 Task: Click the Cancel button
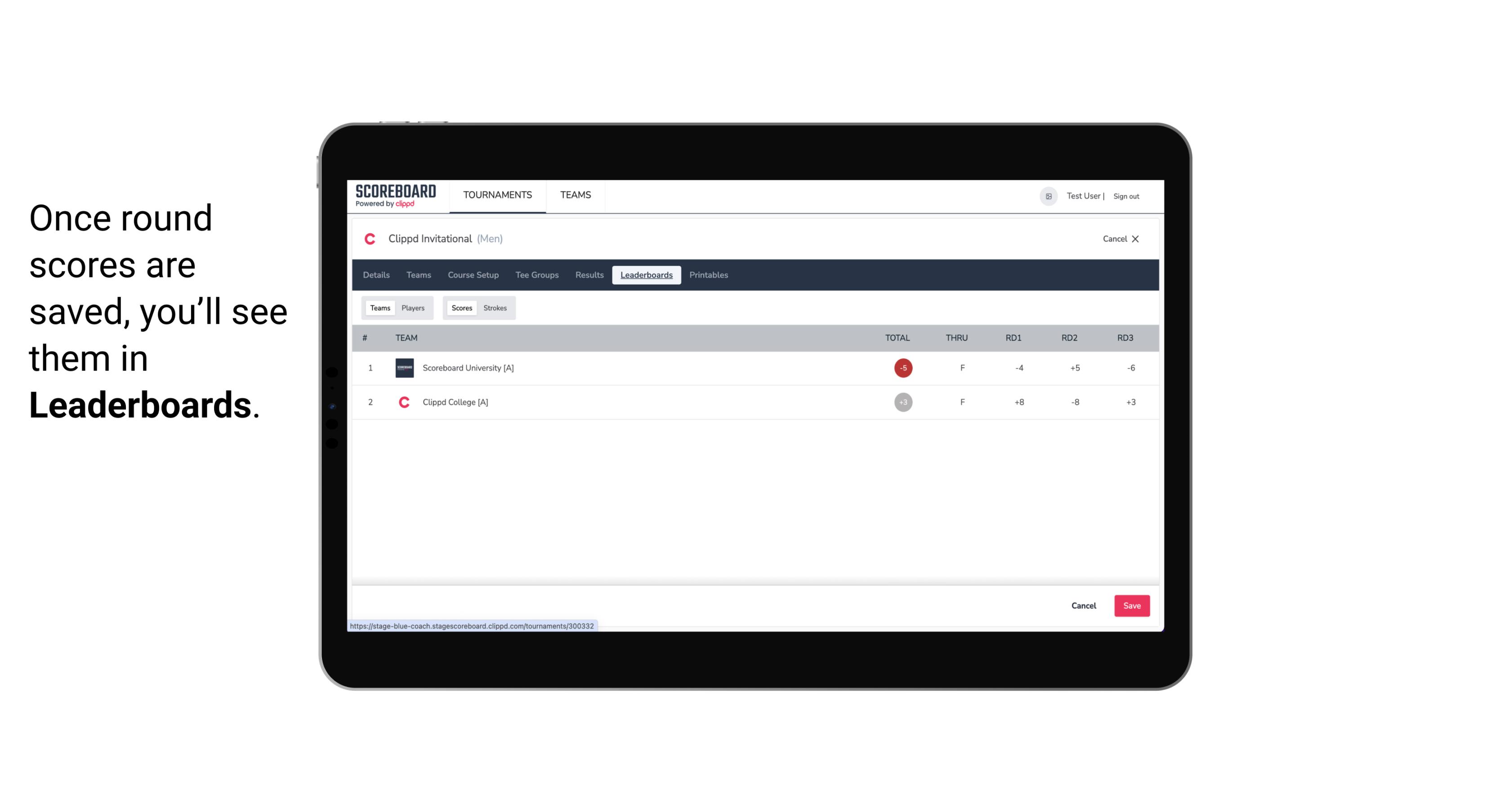[1084, 605]
